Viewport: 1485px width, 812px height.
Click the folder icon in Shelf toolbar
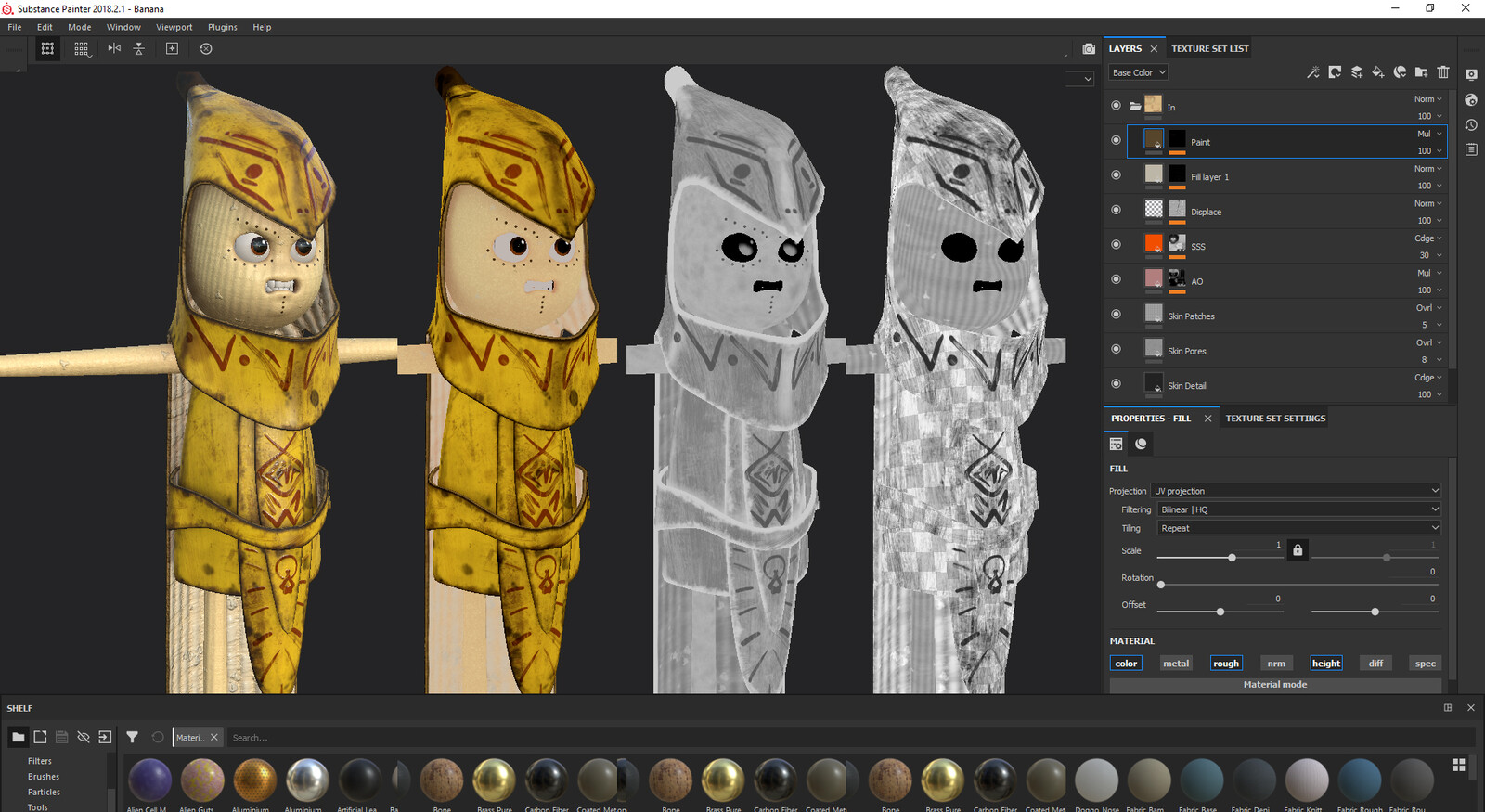[19, 737]
